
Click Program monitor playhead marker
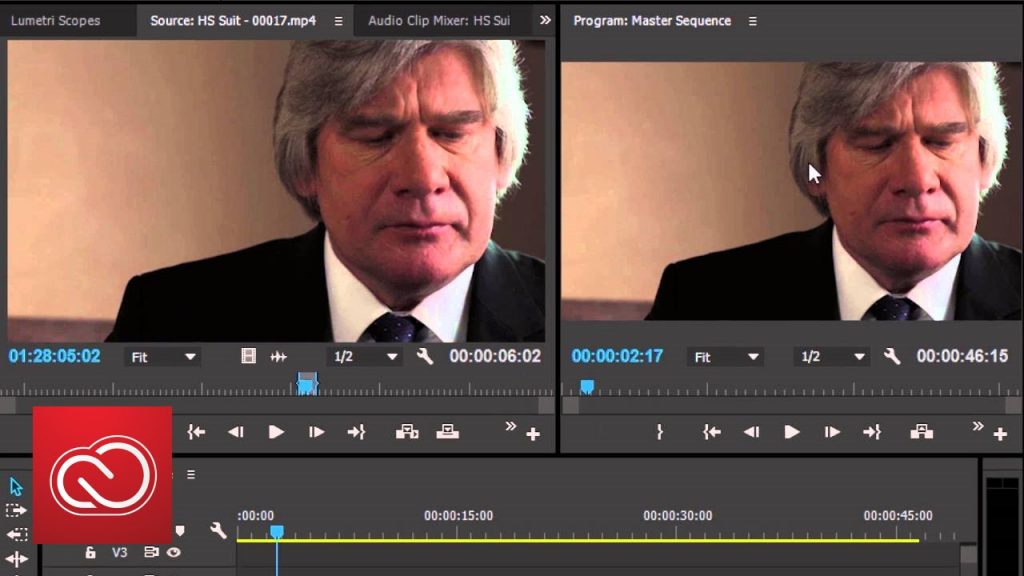point(587,386)
